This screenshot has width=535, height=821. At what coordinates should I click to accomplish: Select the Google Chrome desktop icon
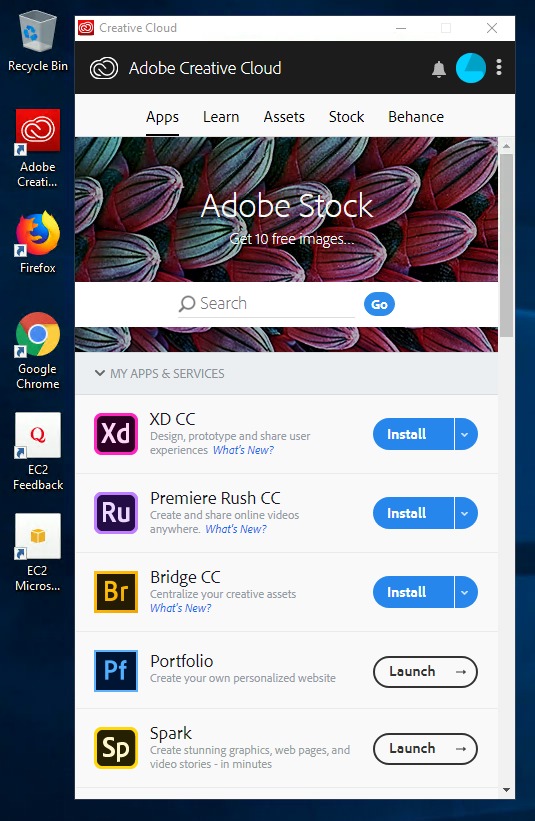click(38, 351)
